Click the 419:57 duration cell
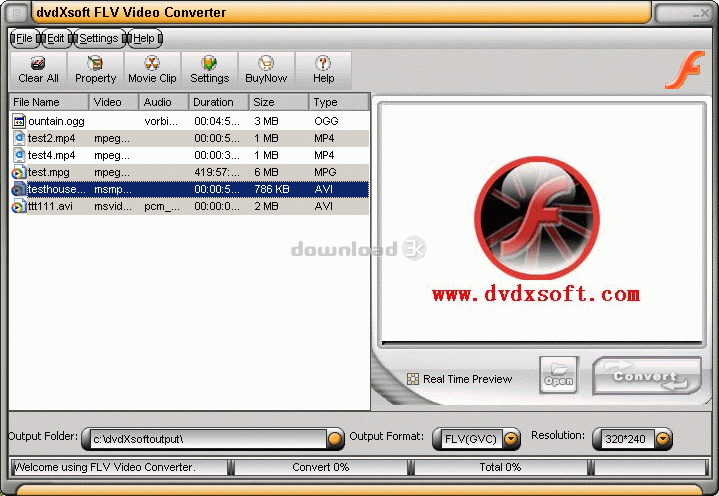 (217, 172)
